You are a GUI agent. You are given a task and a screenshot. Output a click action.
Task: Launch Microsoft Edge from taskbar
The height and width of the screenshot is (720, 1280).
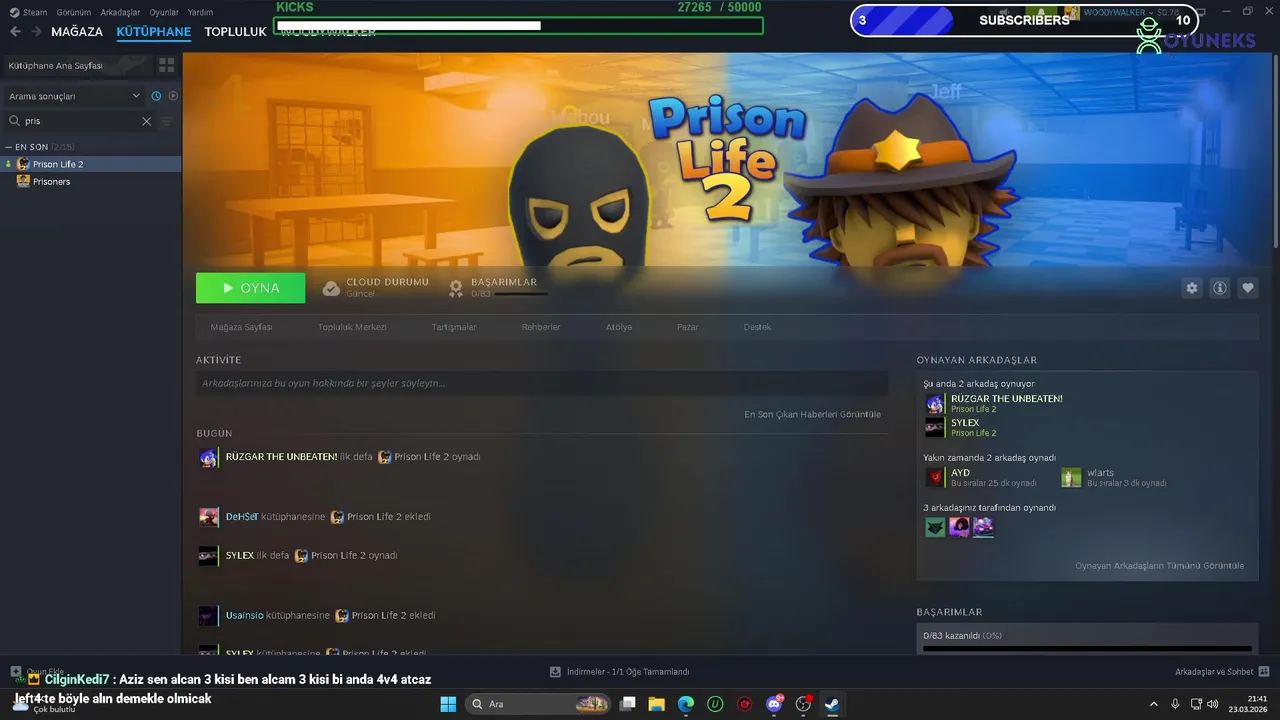[686, 704]
